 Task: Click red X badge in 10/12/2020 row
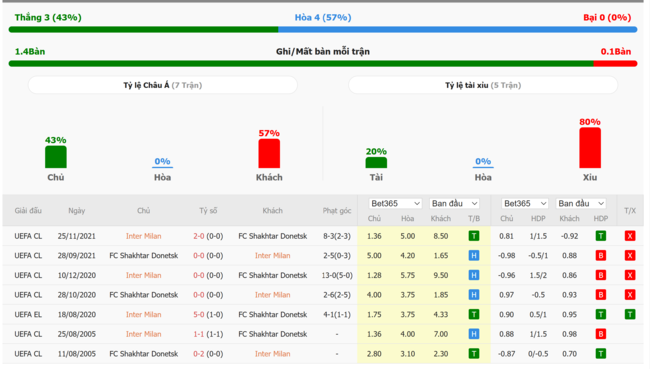630,275
